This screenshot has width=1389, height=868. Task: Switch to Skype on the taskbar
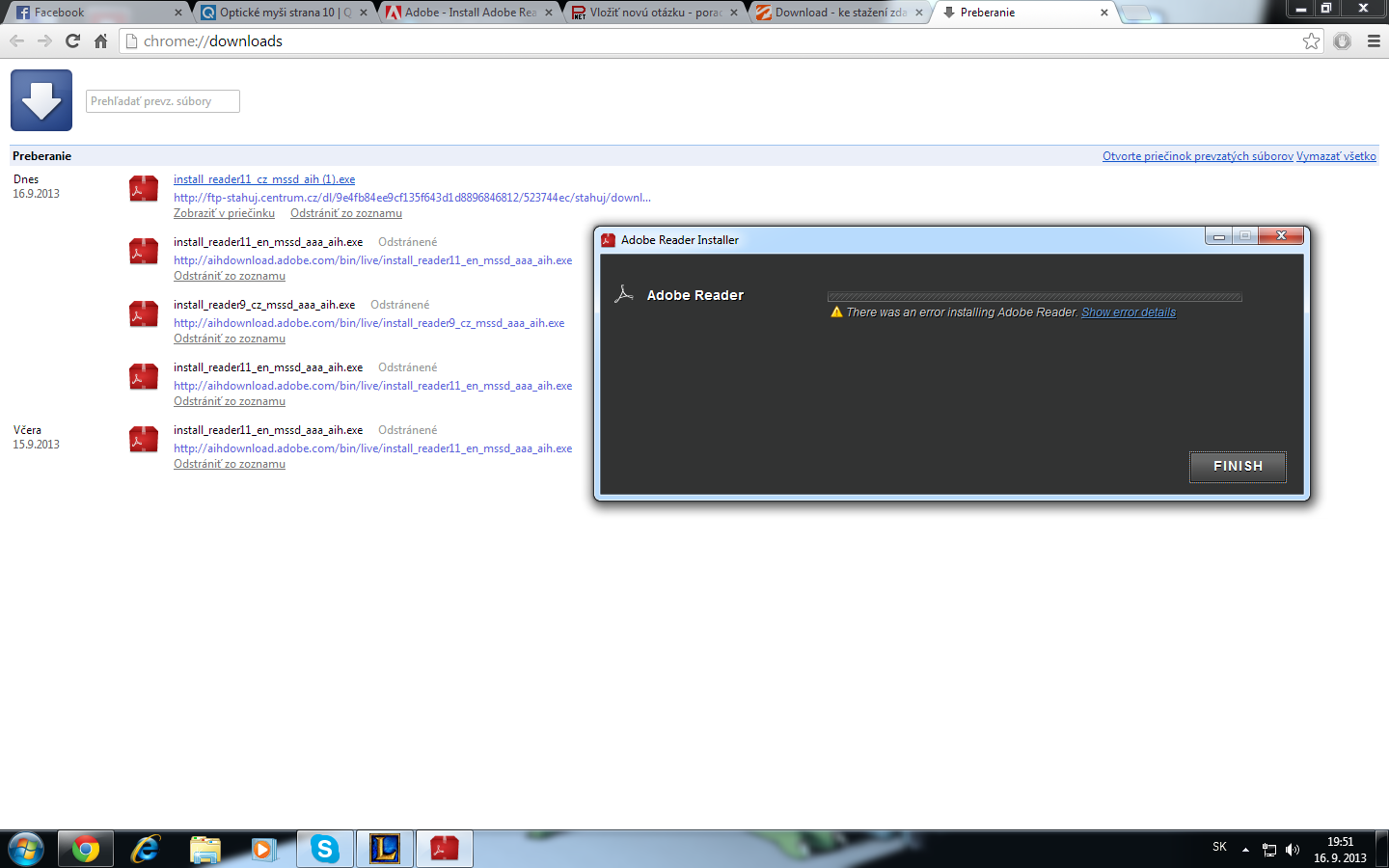tap(325, 849)
